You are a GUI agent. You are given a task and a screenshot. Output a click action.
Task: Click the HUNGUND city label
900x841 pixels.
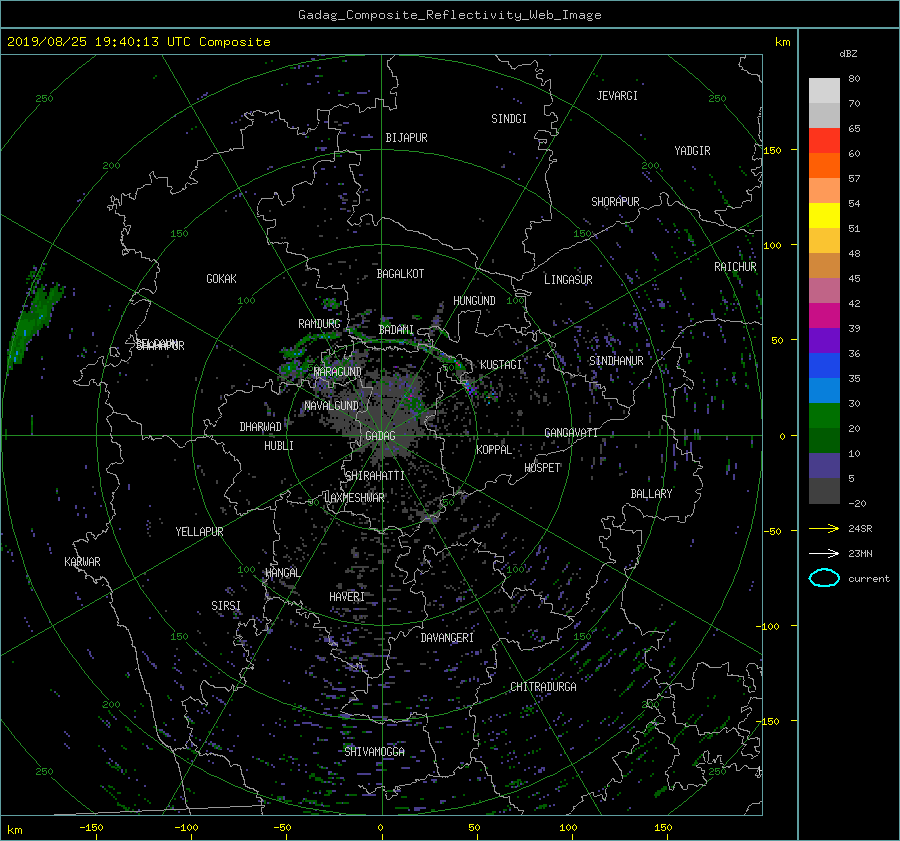(474, 301)
